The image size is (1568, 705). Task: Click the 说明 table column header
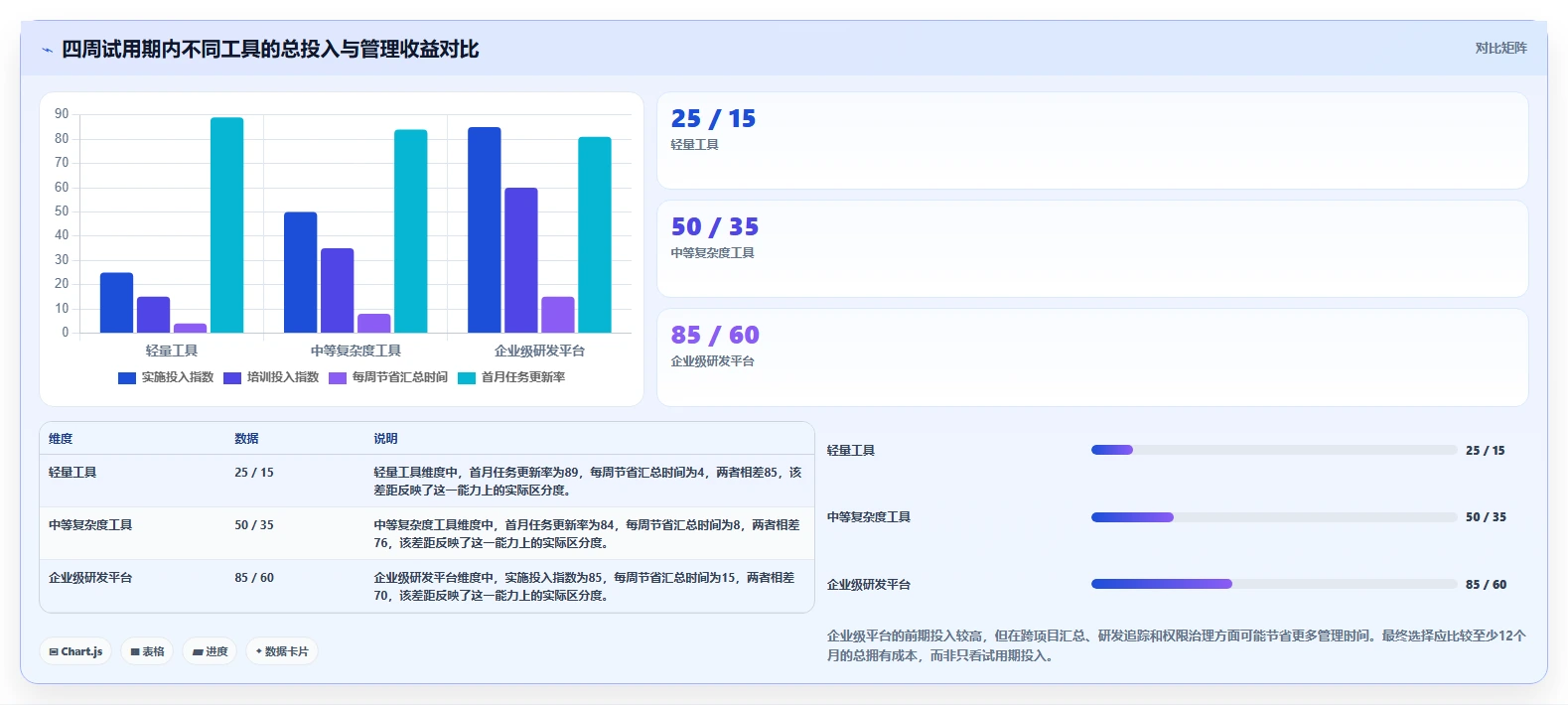(x=385, y=439)
